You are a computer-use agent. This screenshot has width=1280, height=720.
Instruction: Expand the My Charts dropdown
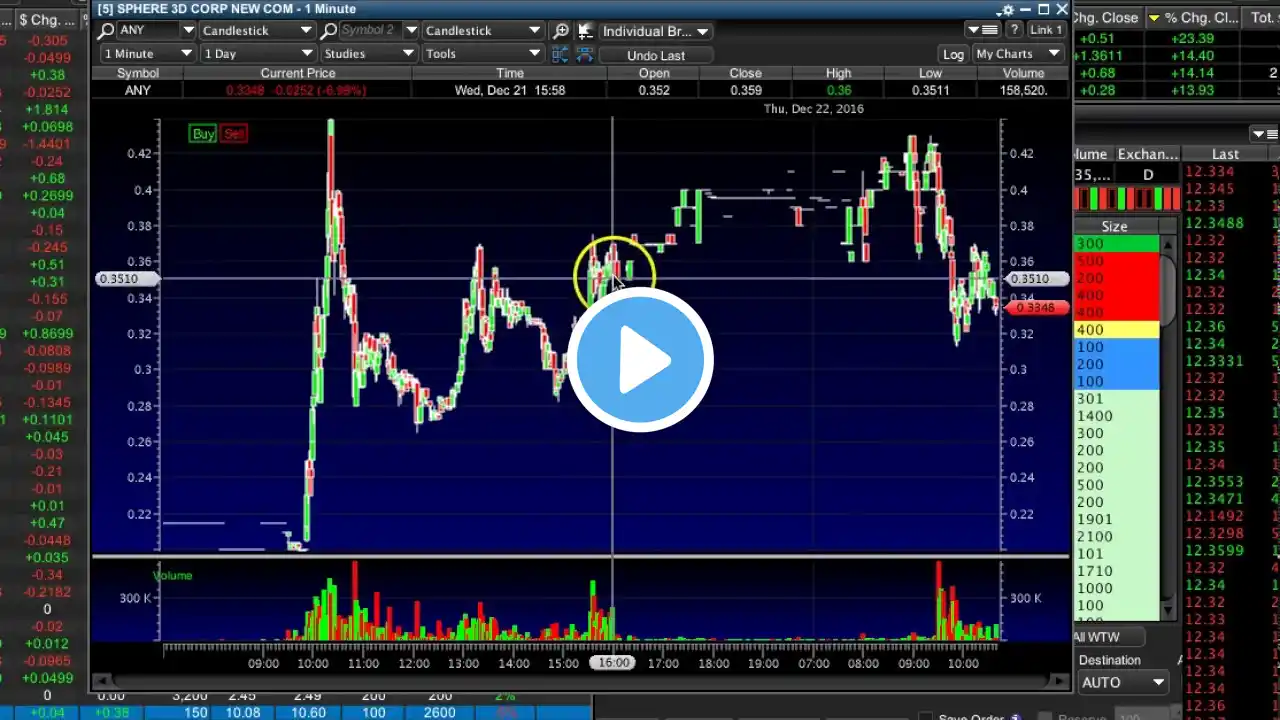coord(1052,54)
